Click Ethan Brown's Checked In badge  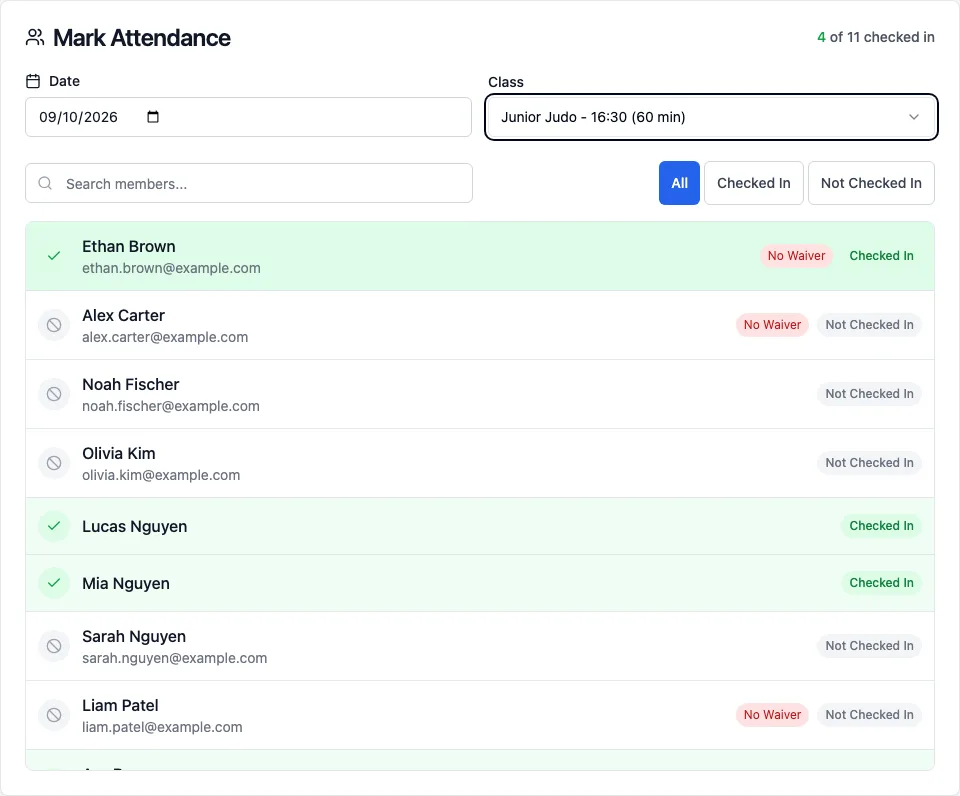tap(881, 256)
